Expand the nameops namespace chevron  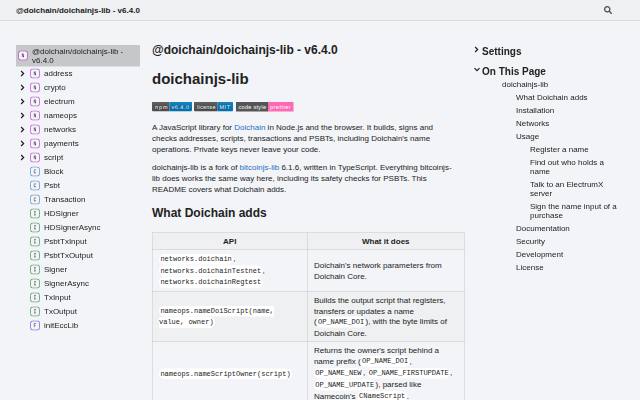coord(22,116)
